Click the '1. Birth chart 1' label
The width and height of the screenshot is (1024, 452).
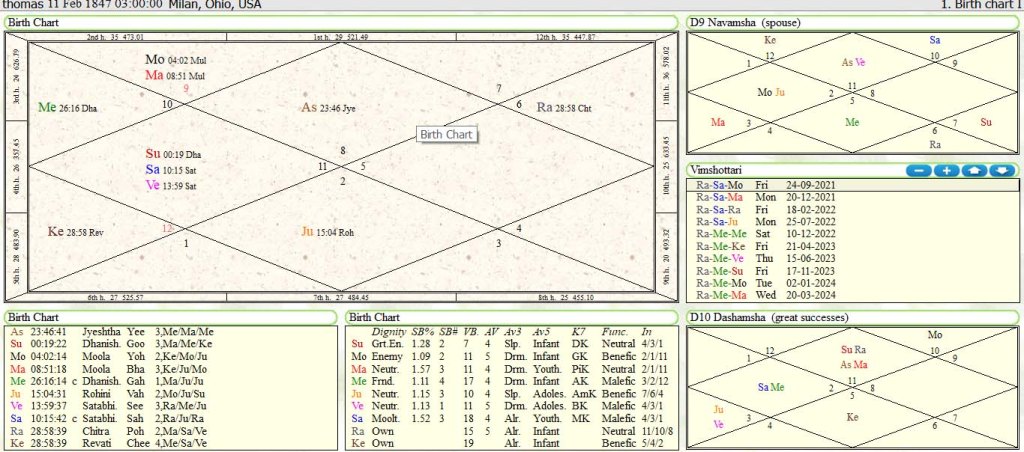[981, 5]
